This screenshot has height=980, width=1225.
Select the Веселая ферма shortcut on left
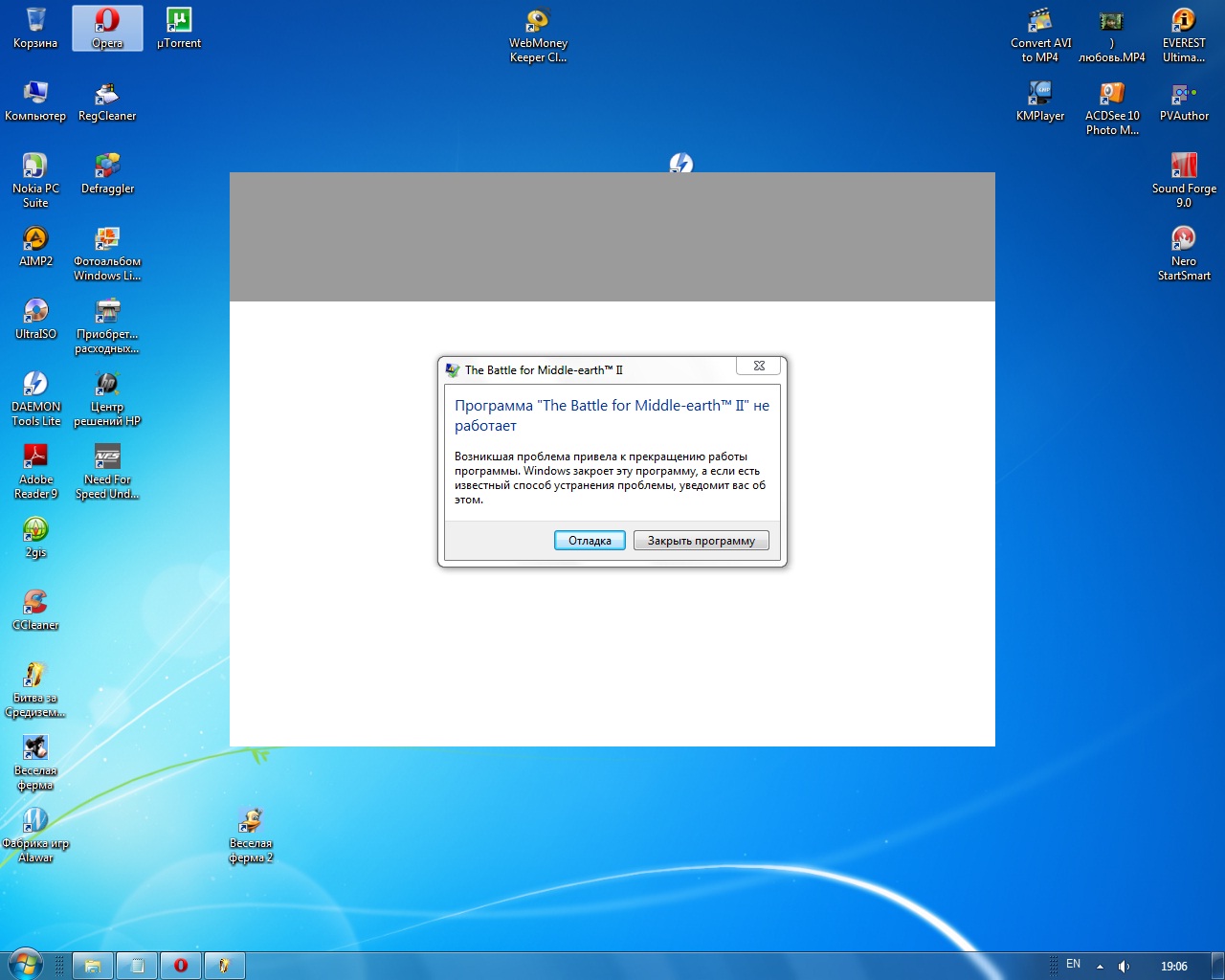point(35,762)
